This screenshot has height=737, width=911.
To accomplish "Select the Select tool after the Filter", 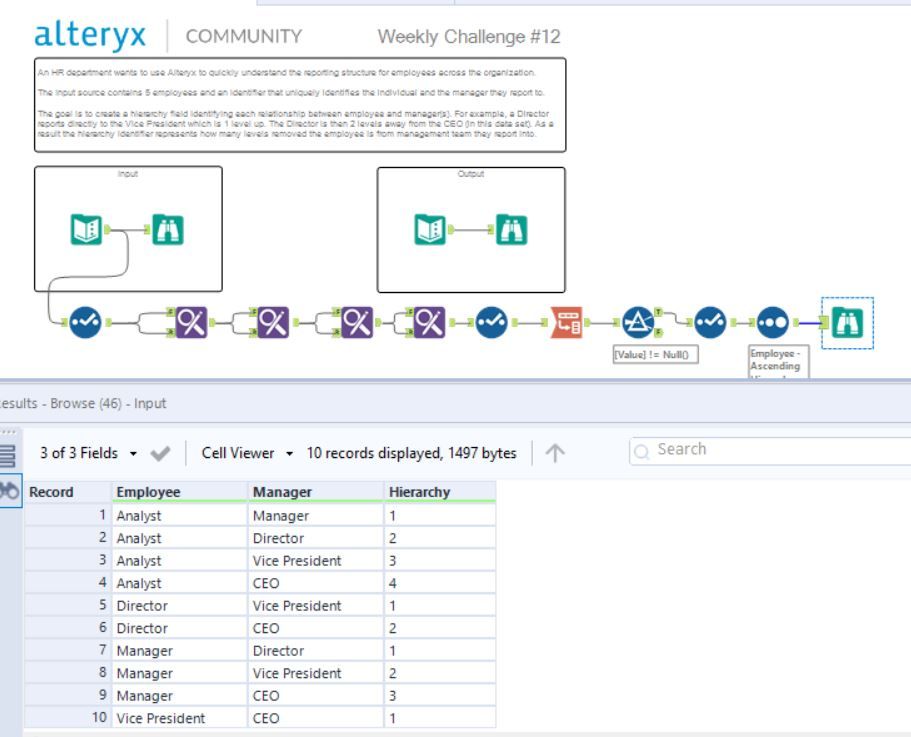I will (711, 322).
